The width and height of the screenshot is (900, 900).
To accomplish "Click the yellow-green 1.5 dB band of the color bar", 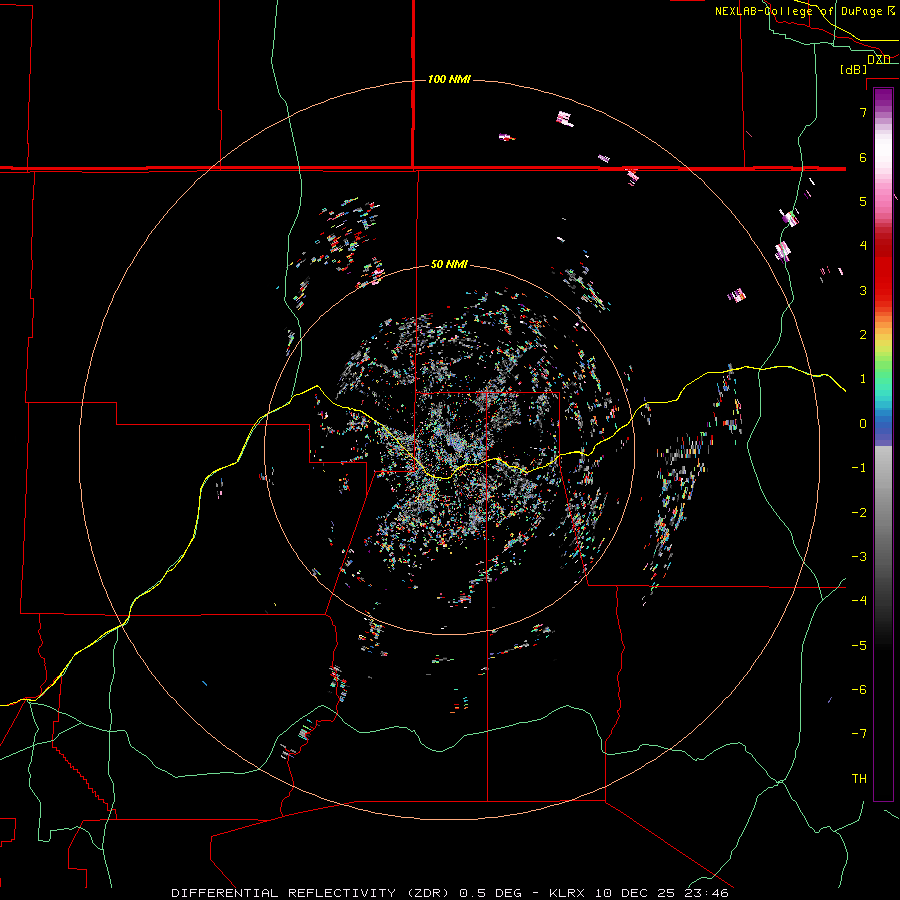I will tap(883, 356).
